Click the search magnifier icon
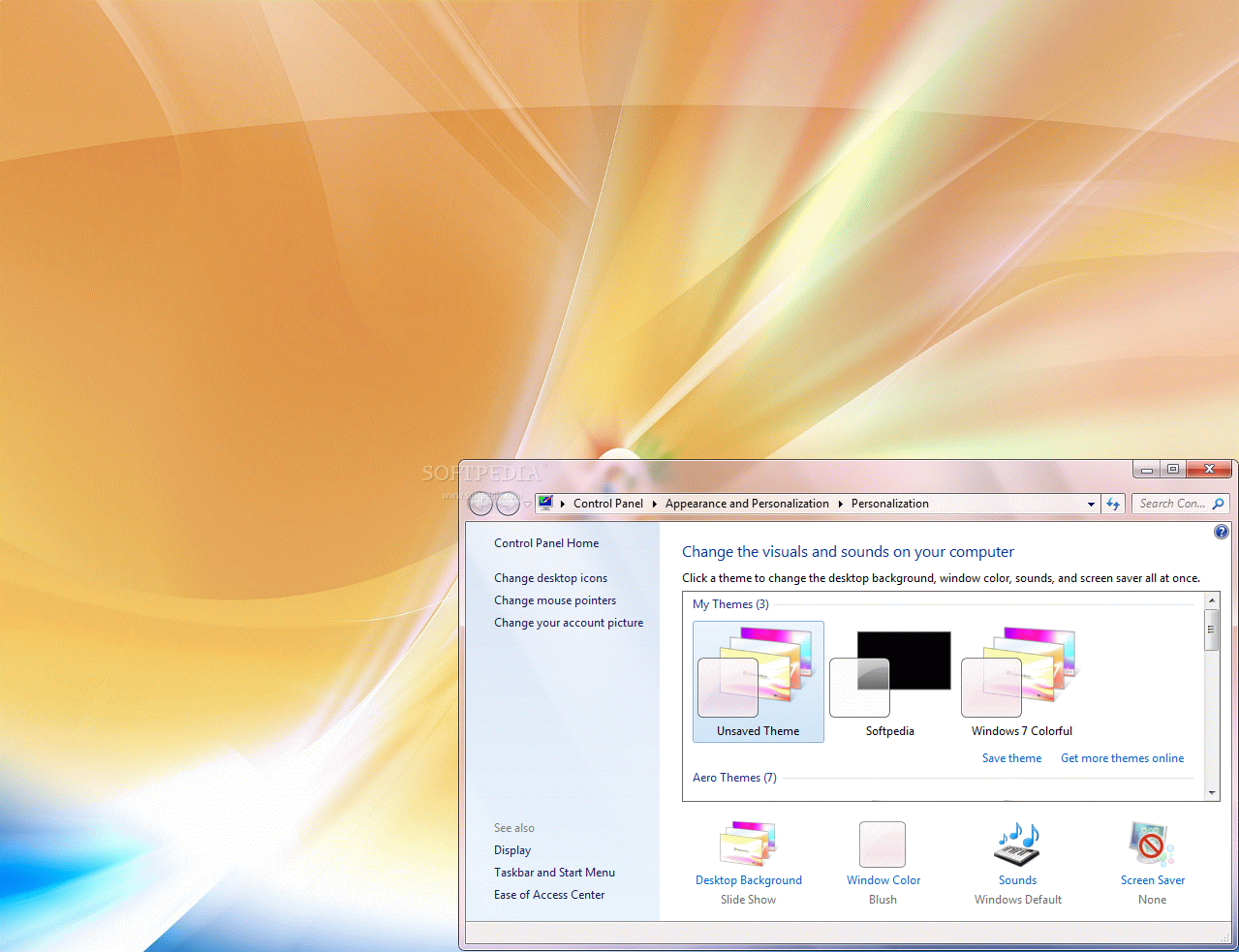The height and width of the screenshot is (952, 1239). 1218,504
